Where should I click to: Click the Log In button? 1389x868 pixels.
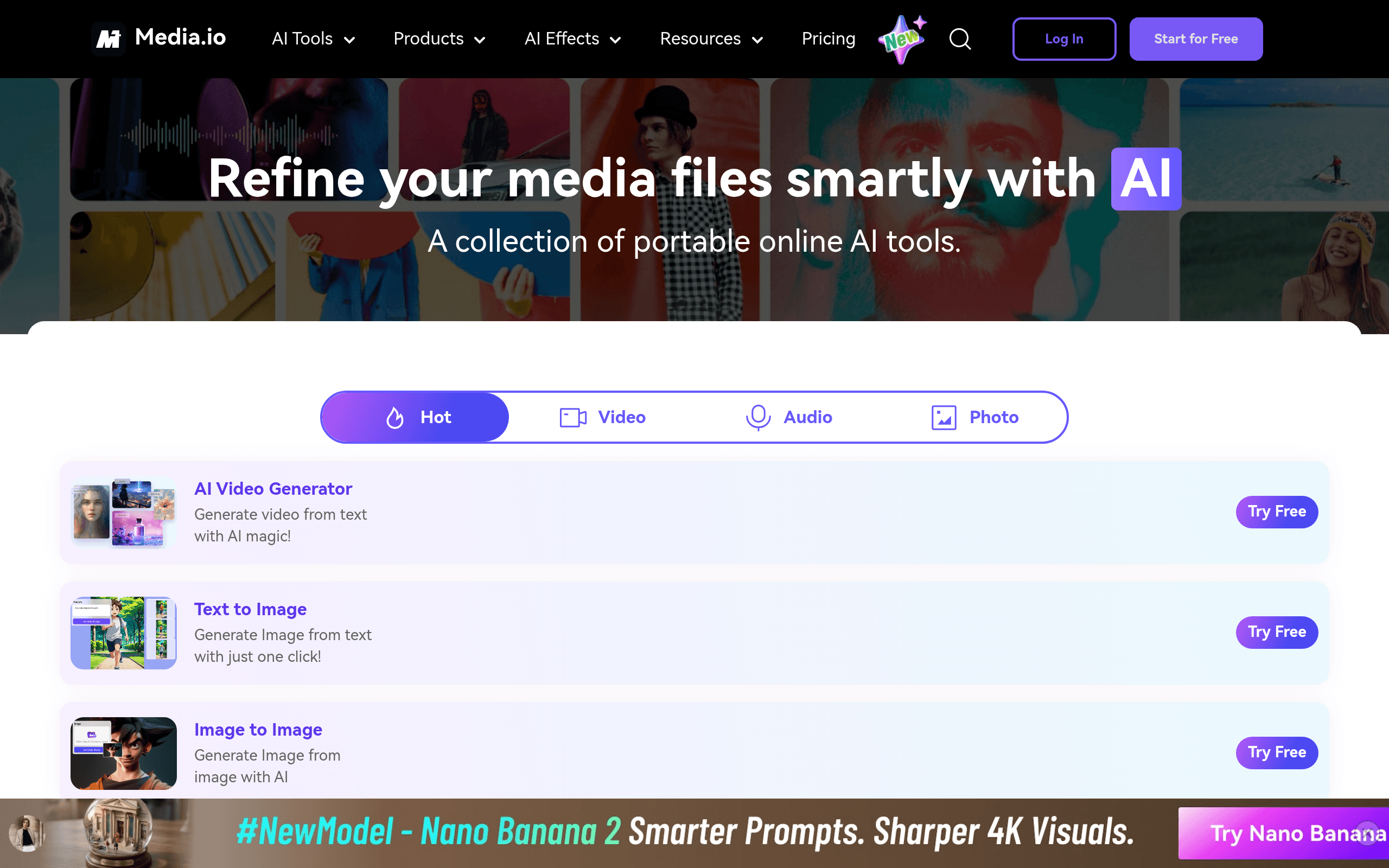(x=1064, y=39)
